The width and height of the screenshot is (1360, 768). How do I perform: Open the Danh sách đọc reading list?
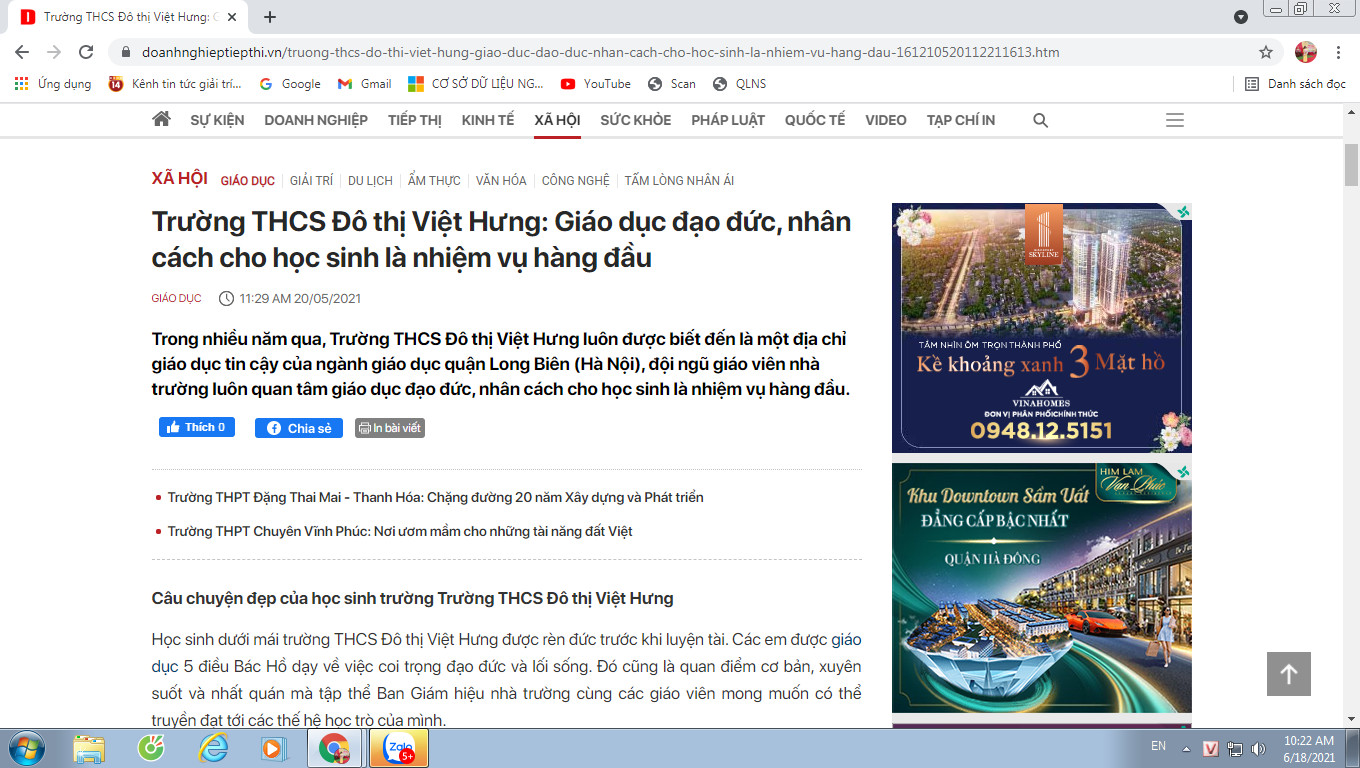(1295, 84)
